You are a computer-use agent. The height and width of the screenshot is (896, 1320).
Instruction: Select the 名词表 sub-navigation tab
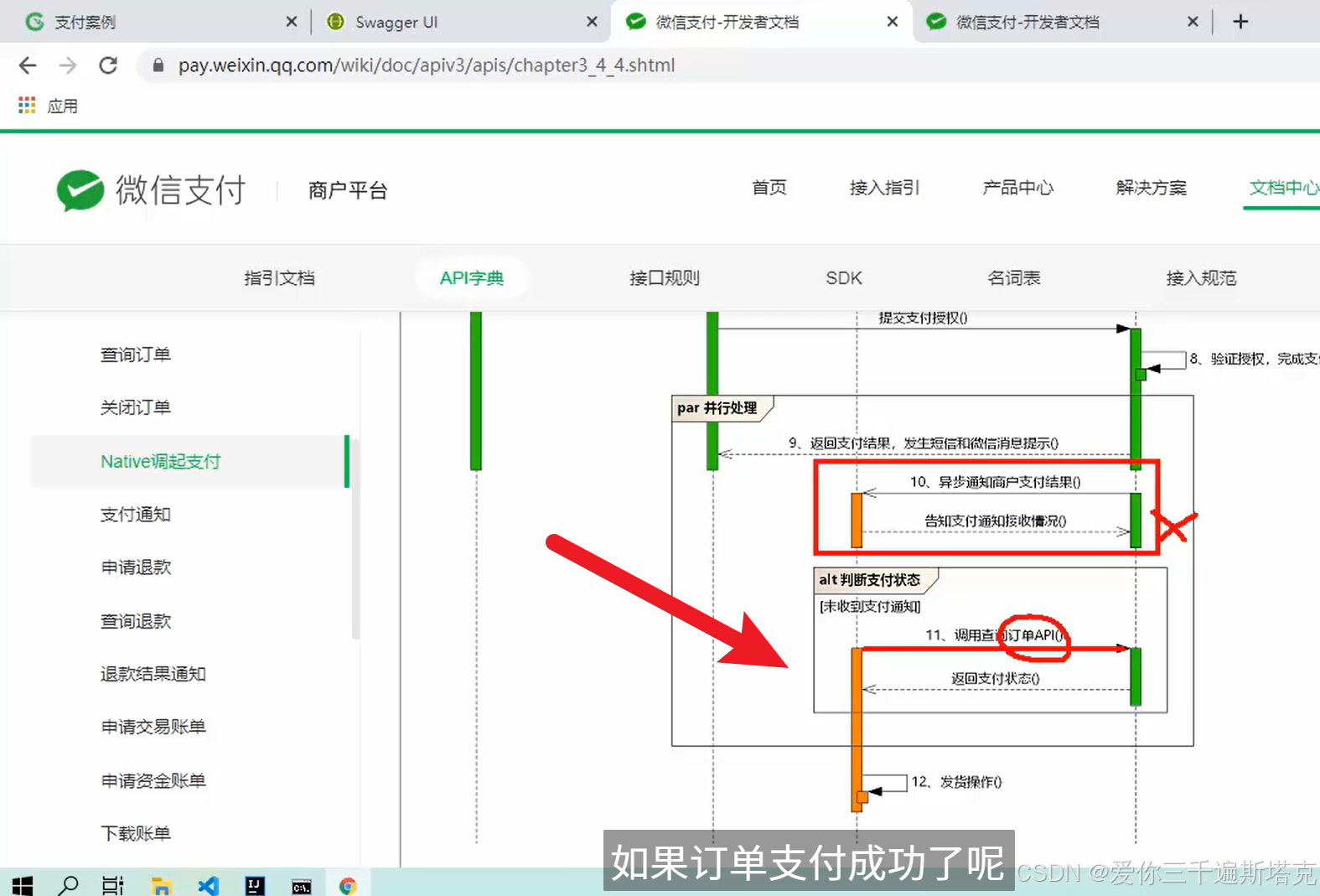pyautogui.click(x=1014, y=278)
